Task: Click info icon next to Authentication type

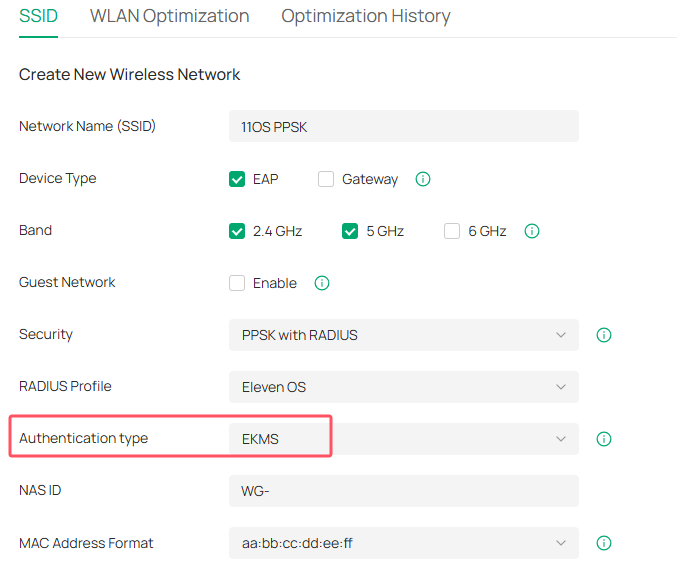Action: point(604,439)
